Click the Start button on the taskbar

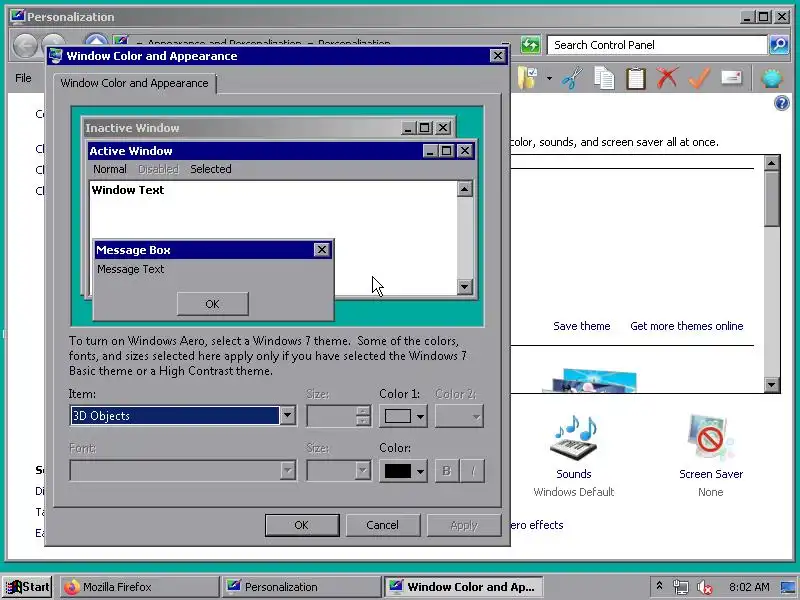(27, 587)
